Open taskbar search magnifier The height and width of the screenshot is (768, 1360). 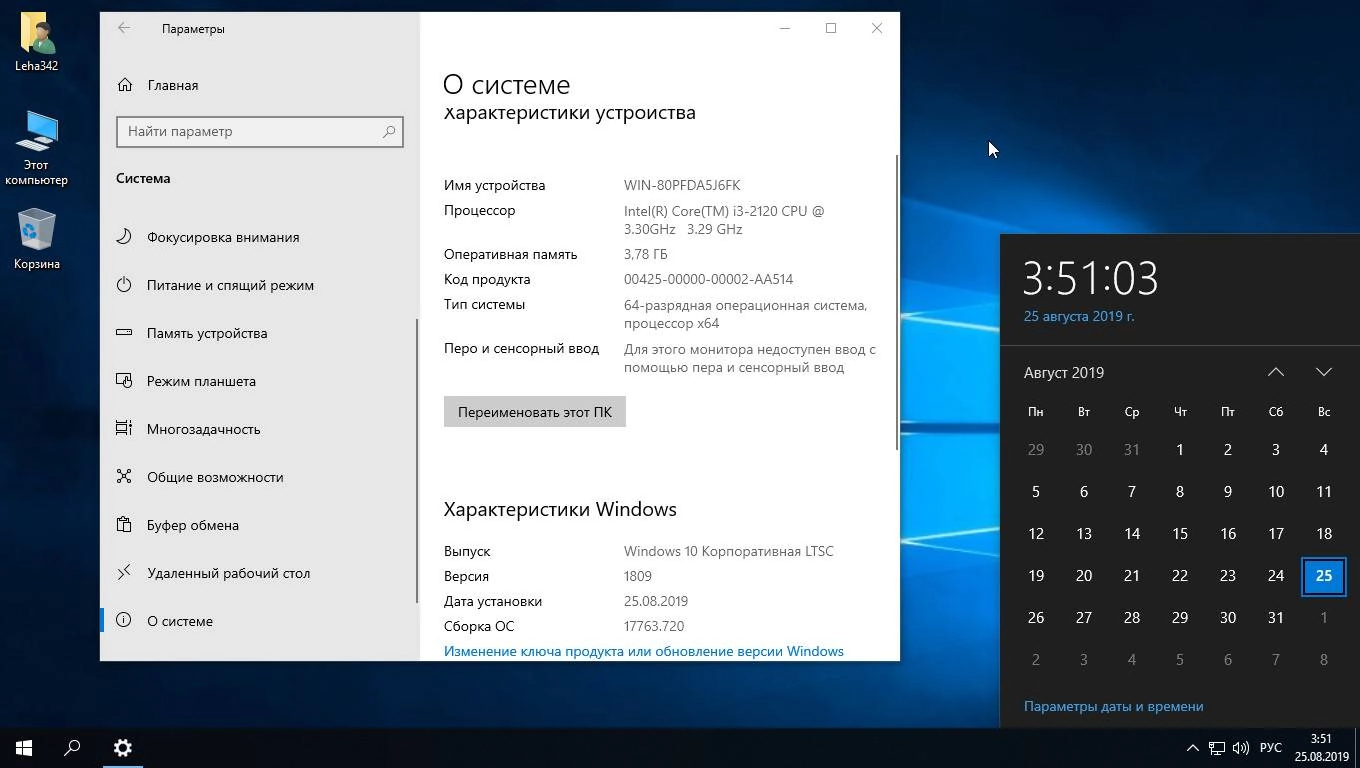[x=72, y=748]
